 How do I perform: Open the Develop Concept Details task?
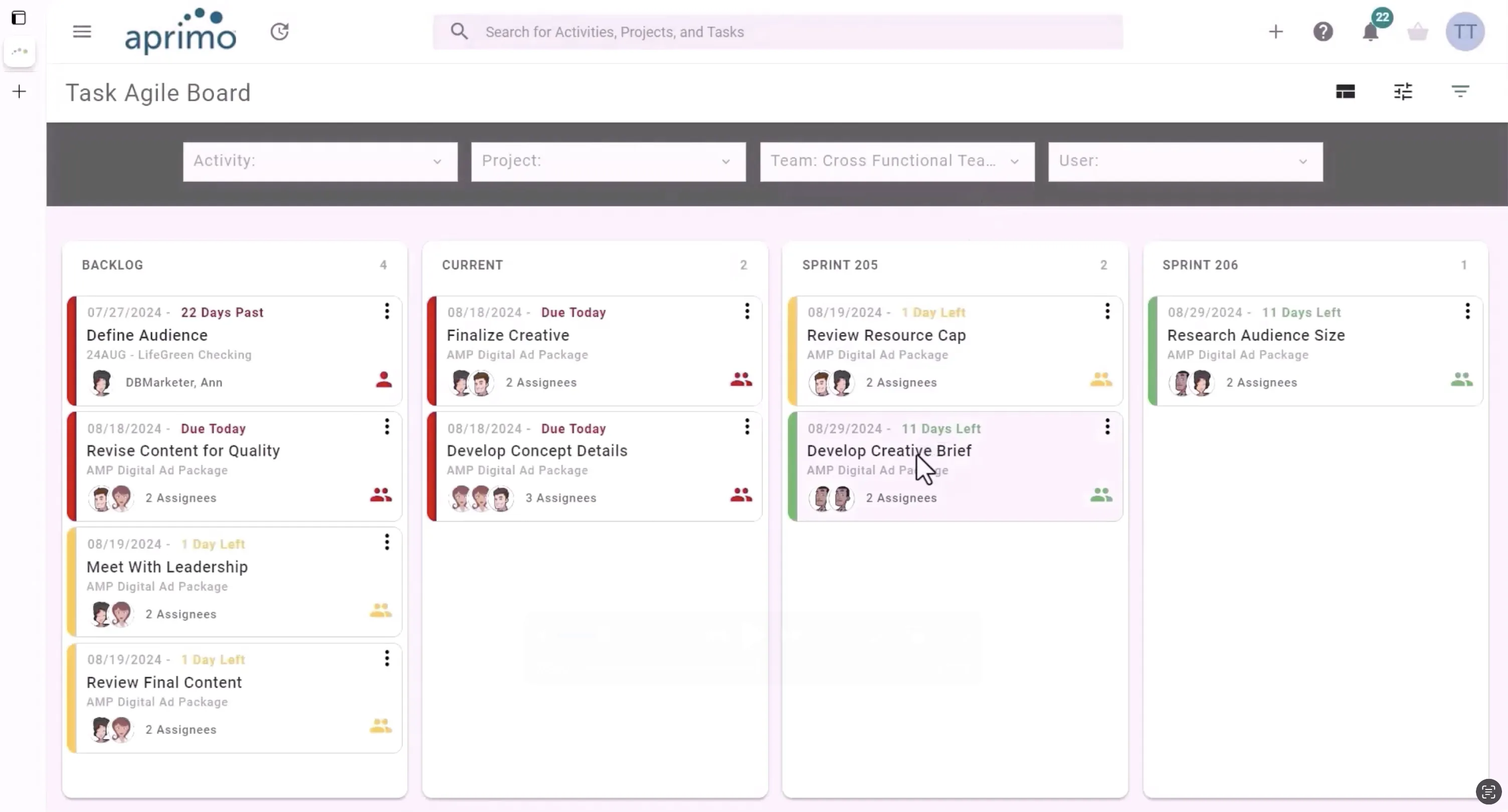(537, 451)
